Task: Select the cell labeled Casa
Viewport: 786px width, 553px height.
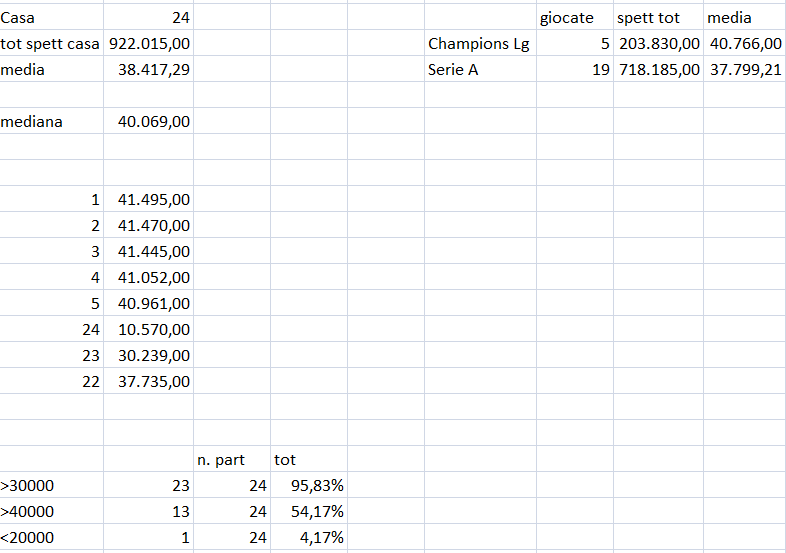Action: [52, 18]
